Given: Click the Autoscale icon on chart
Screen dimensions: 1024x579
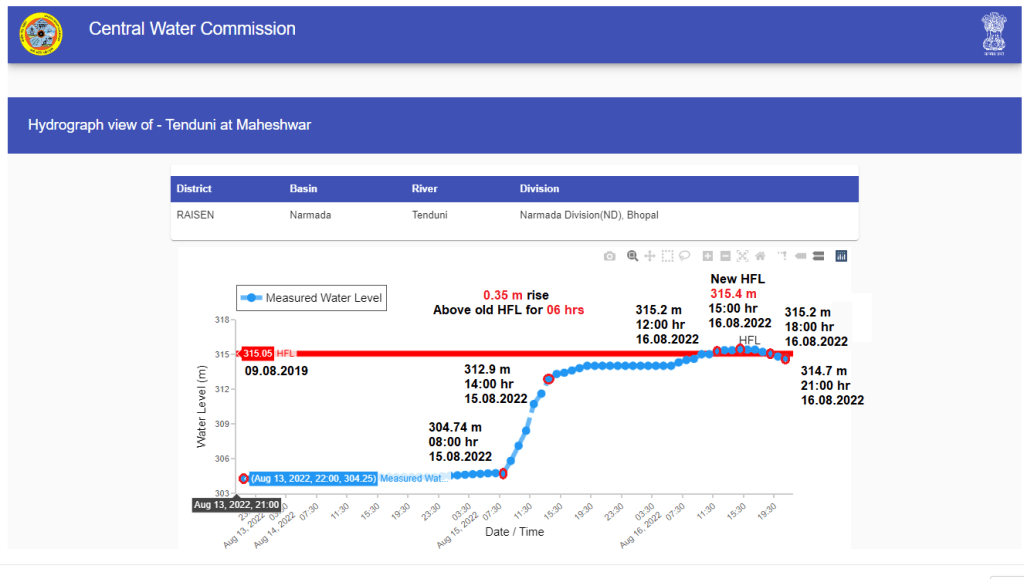Looking at the screenshot, I should (742, 256).
